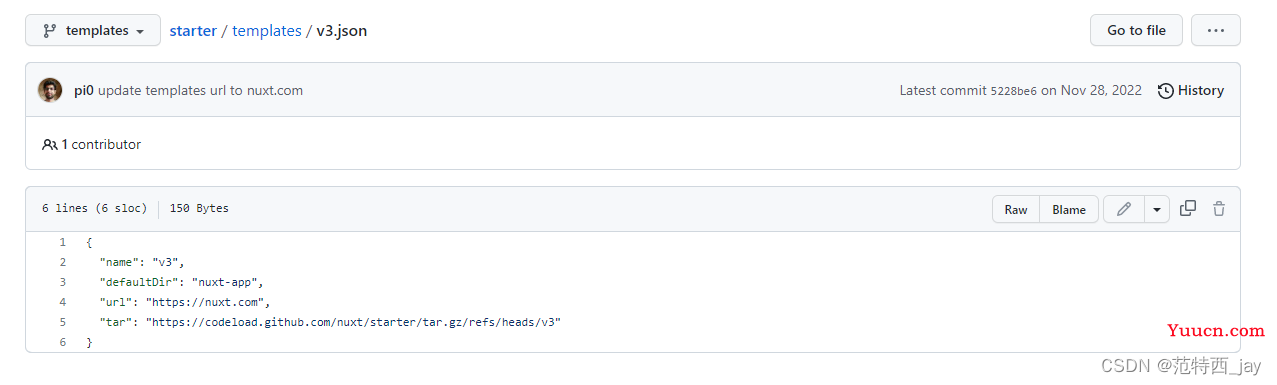
Task: Open the starter repository breadcrumb link
Action: [193, 31]
